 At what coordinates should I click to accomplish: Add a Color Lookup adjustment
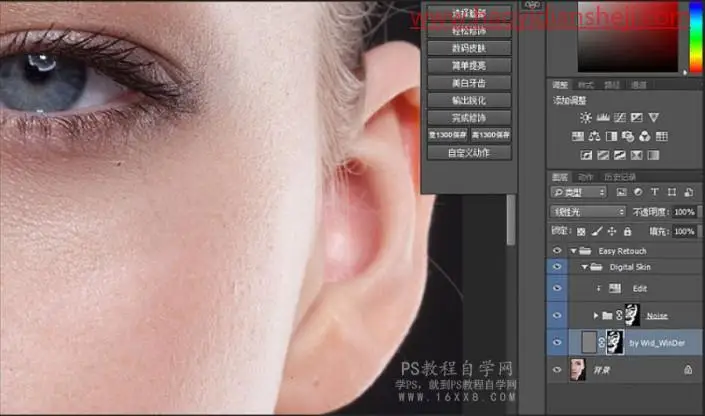tap(661, 136)
